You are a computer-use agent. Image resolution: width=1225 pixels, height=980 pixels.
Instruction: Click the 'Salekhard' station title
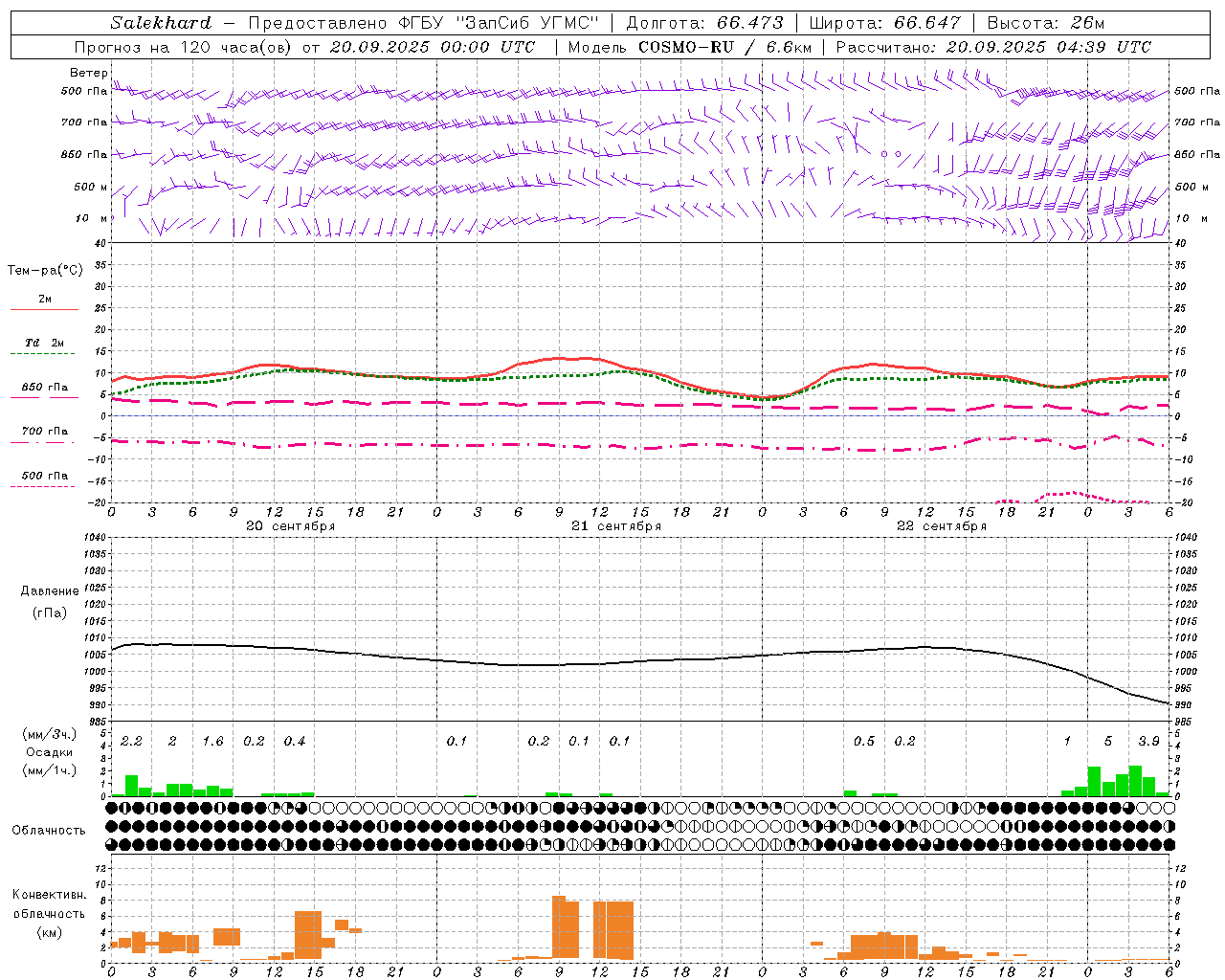(160, 23)
